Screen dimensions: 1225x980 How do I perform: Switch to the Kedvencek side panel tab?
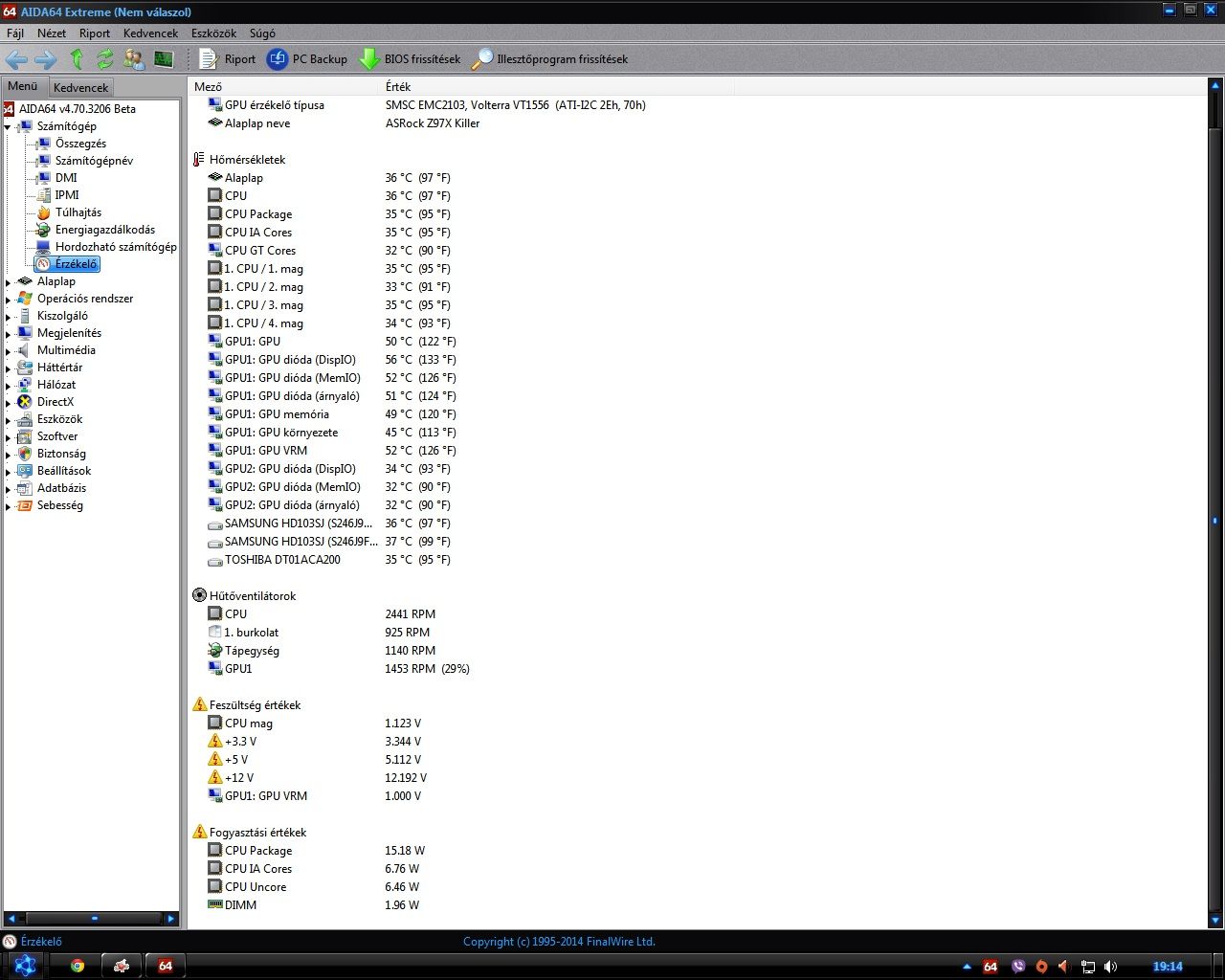81,87
